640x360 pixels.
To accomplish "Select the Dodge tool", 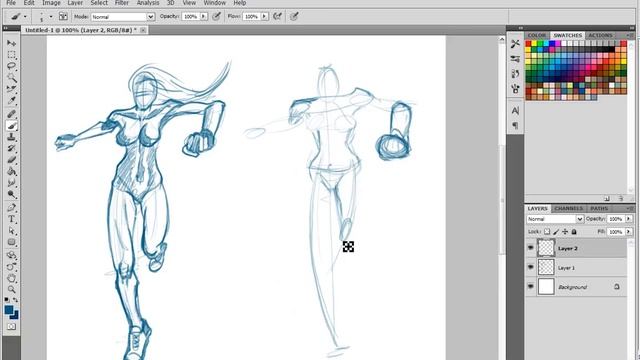I will pos(11,194).
